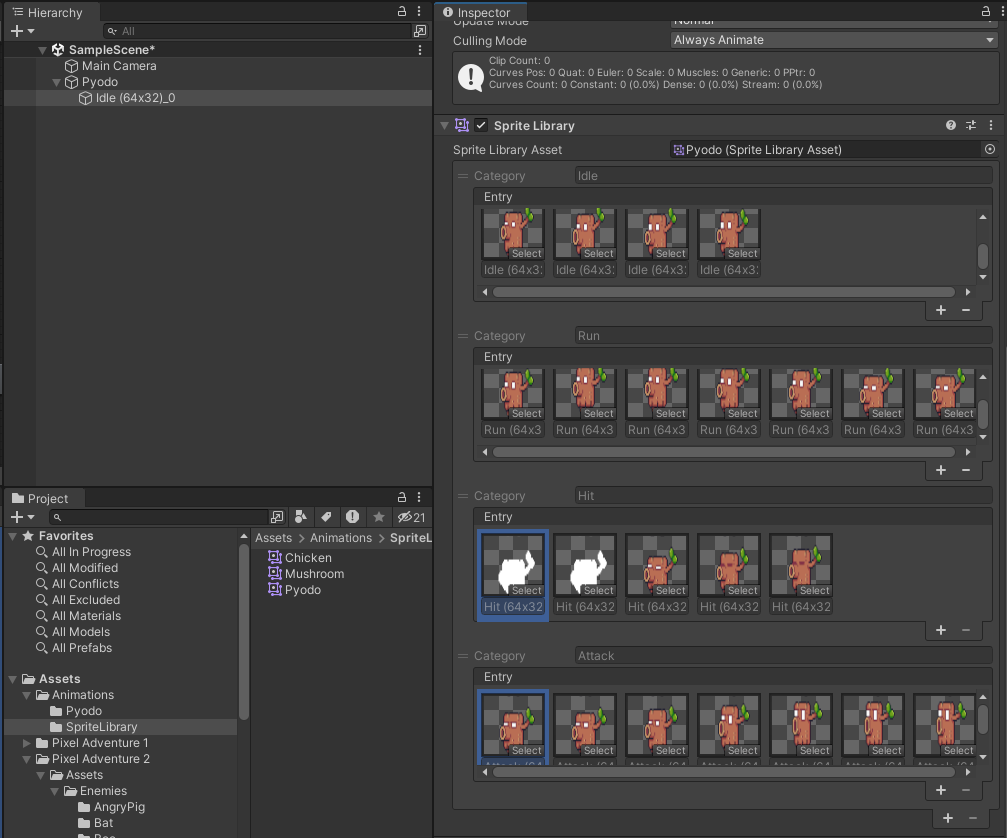
Task: Click the Idle entries vertical scrollbar
Action: (983, 256)
